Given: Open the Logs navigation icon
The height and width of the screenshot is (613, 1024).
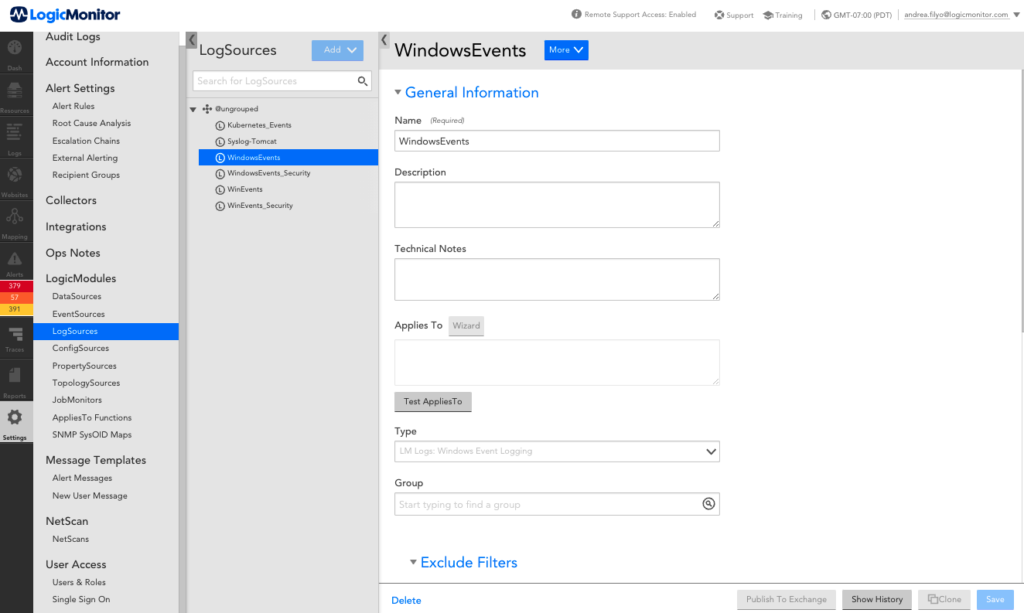Looking at the screenshot, I should [15, 138].
